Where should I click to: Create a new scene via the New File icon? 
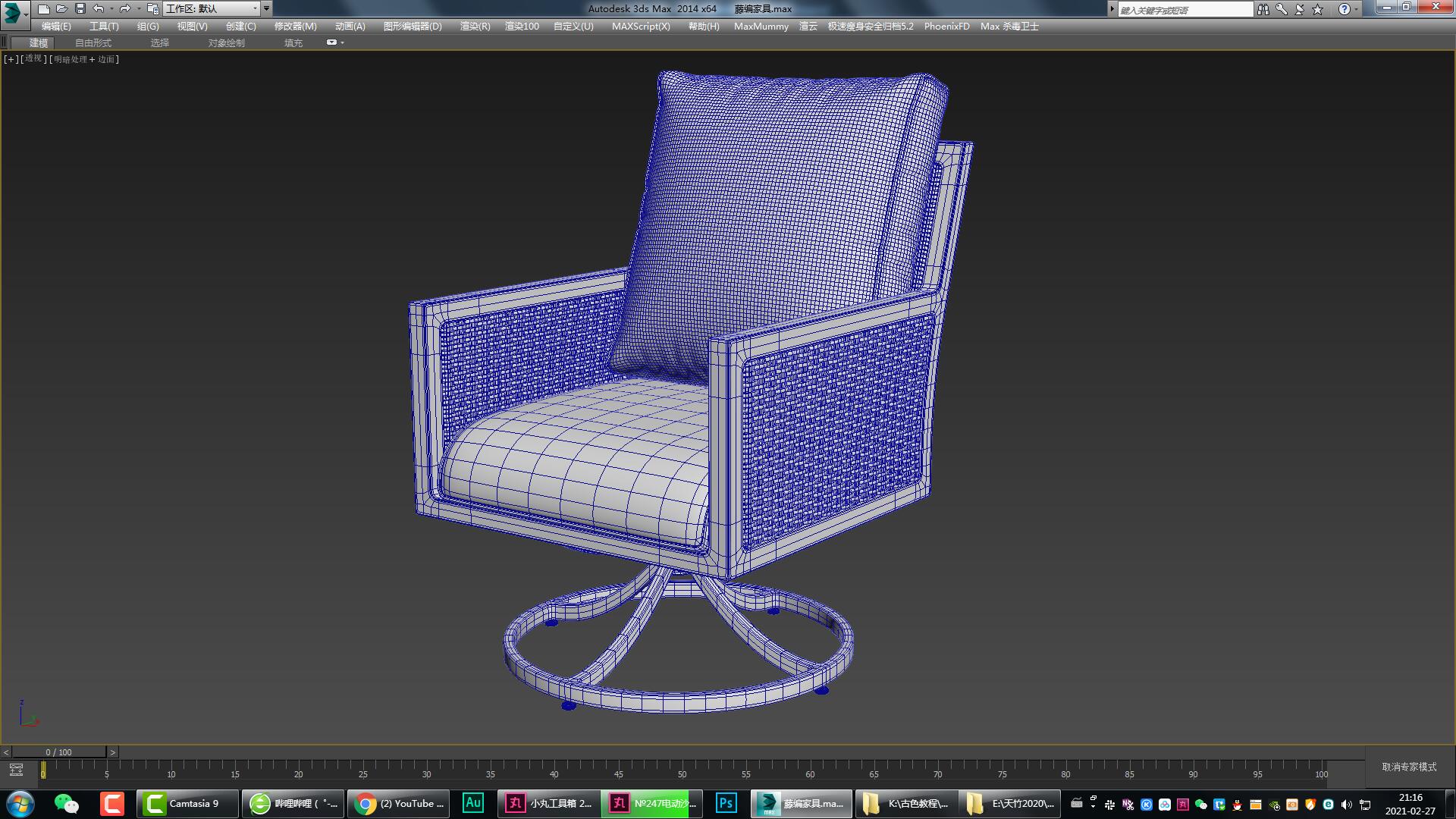point(45,9)
